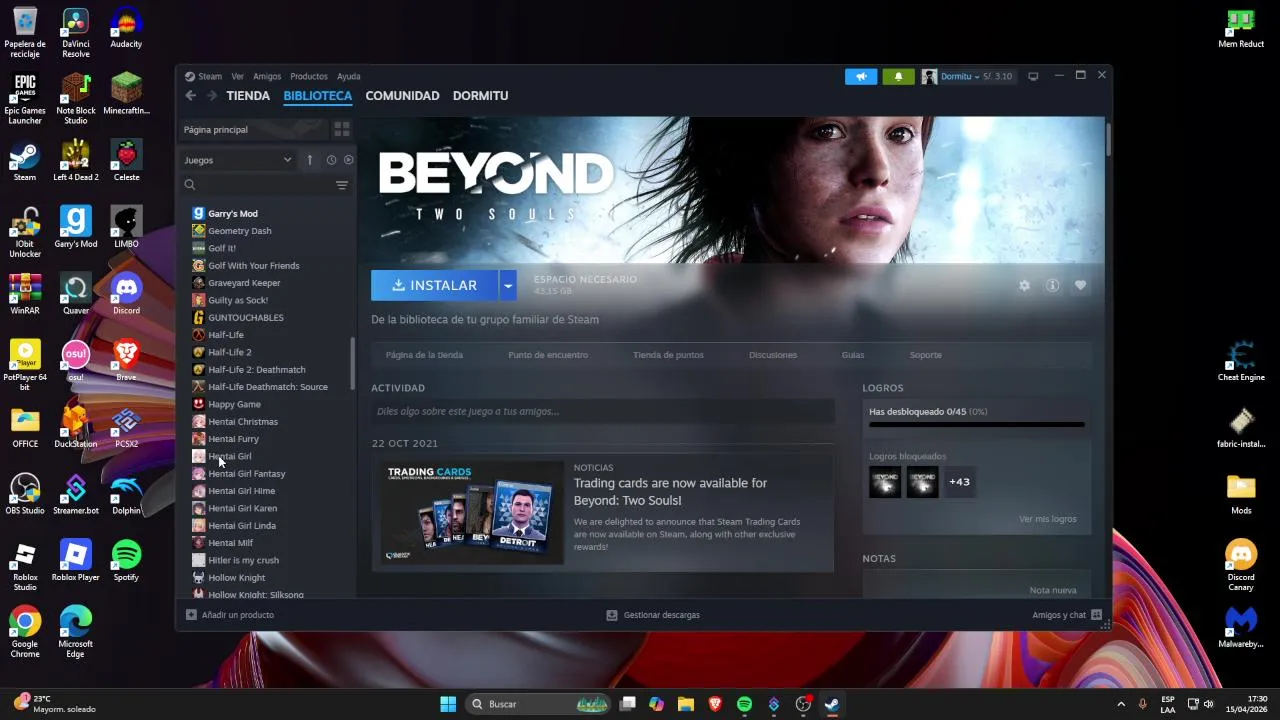The width and height of the screenshot is (1280, 720).
Task: Launch OBS Studio desktop icon
Action: pyautogui.click(x=25, y=494)
